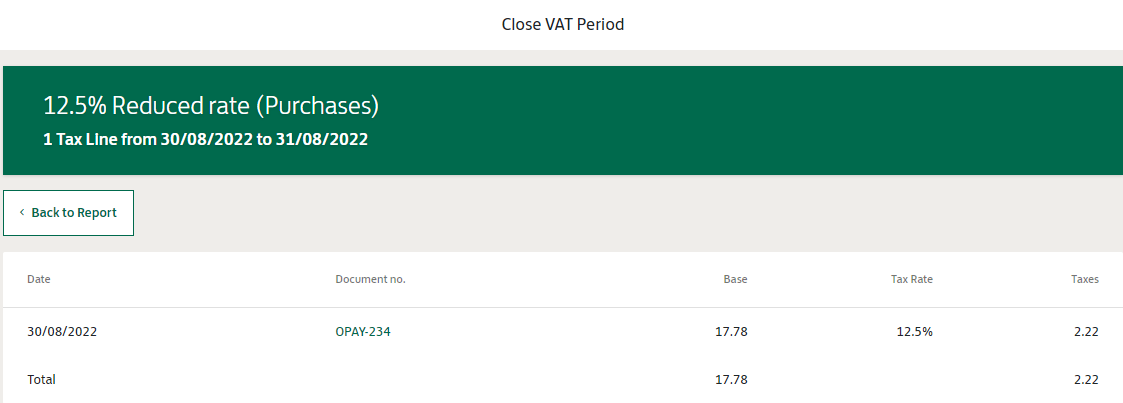Click the 12.5% tax rate cell
The height and width of the screenshot is (403, 1123).
(914, 332)
